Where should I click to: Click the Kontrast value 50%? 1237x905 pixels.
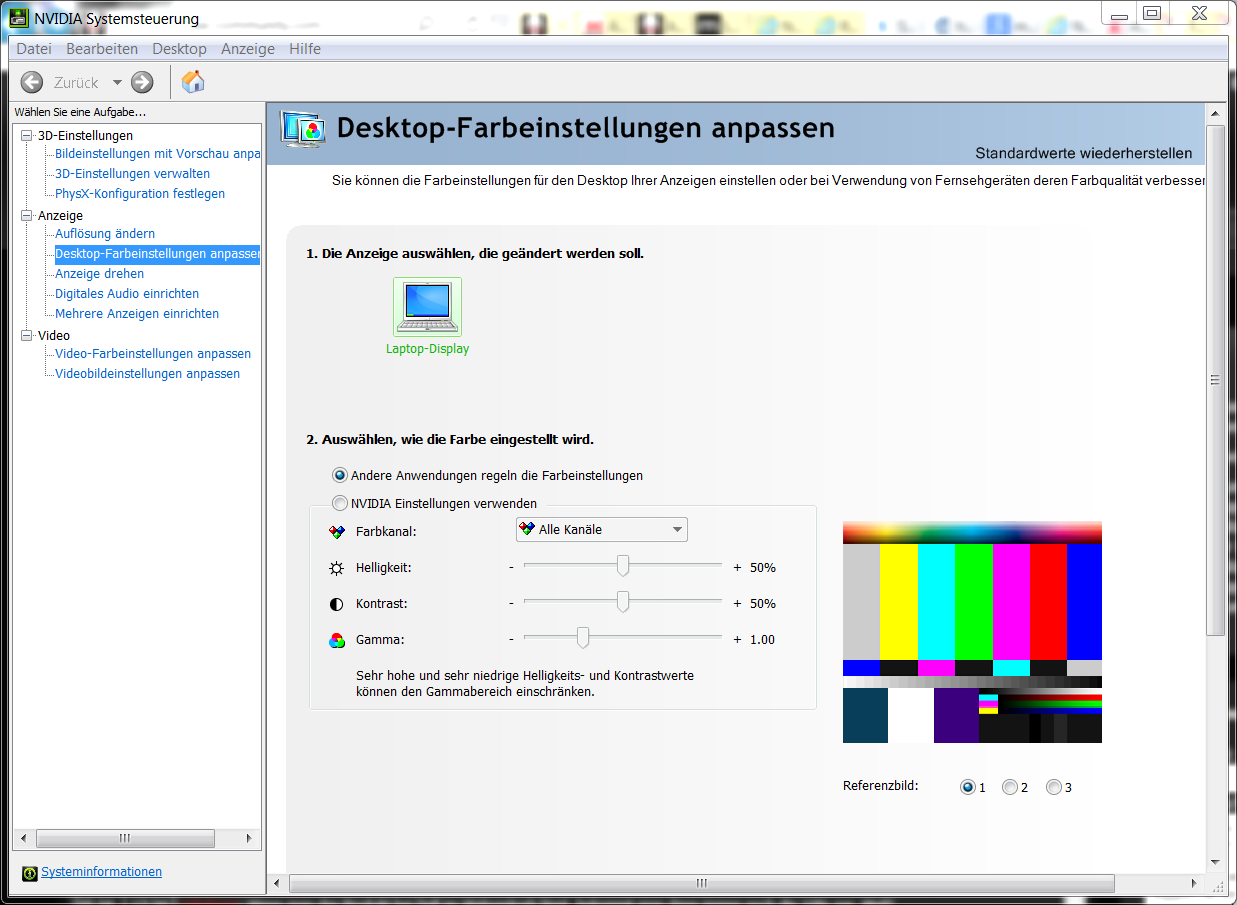[x=763, y=604]
